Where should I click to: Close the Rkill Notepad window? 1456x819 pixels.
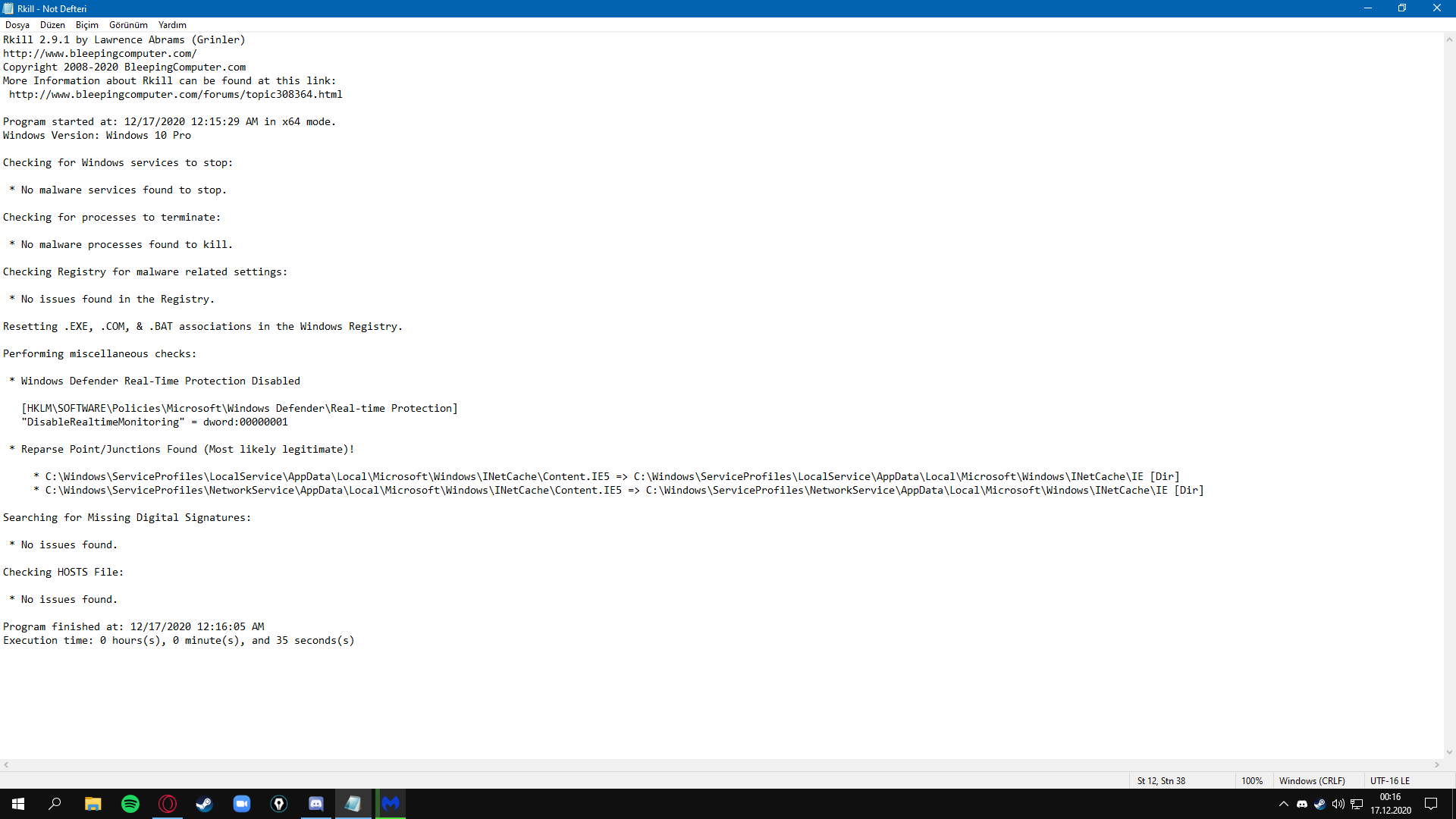click(1437, 8)
